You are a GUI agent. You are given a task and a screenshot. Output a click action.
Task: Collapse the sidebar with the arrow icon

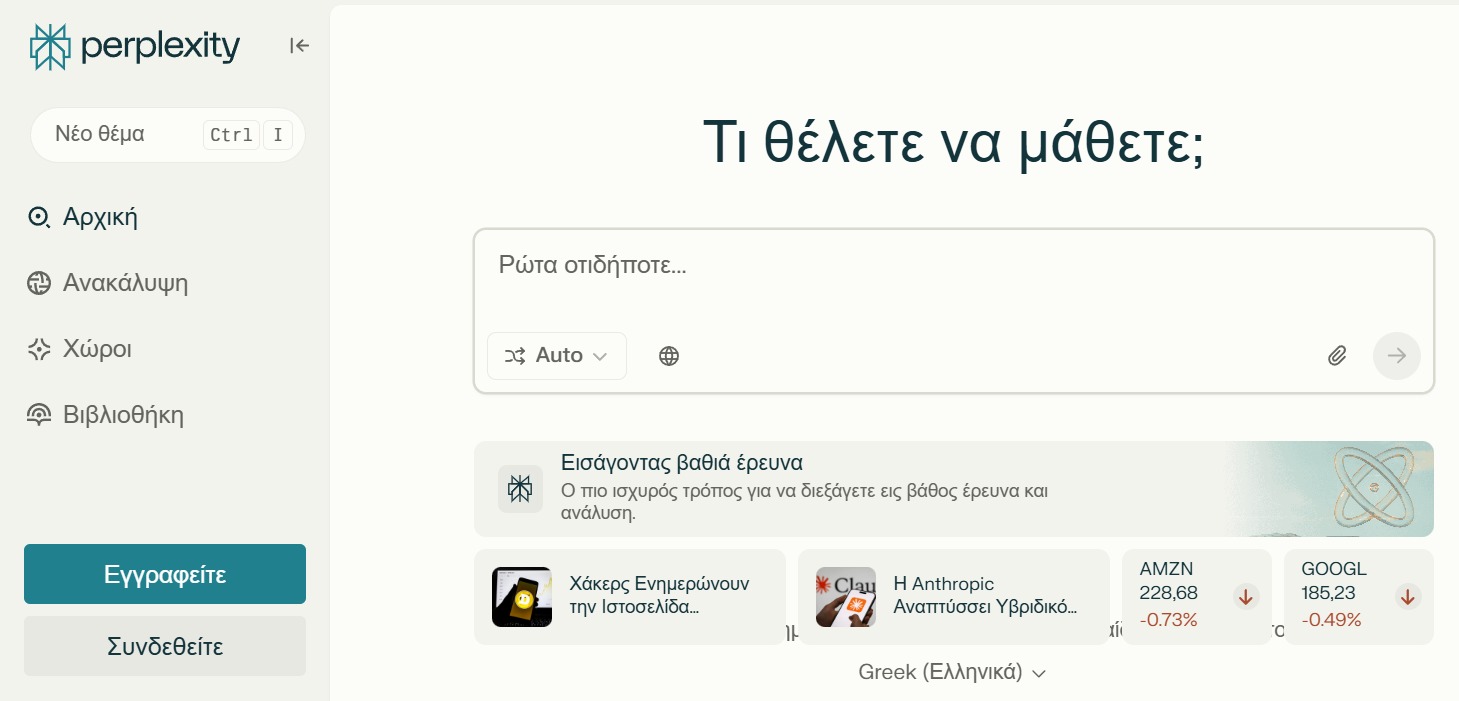299,45
